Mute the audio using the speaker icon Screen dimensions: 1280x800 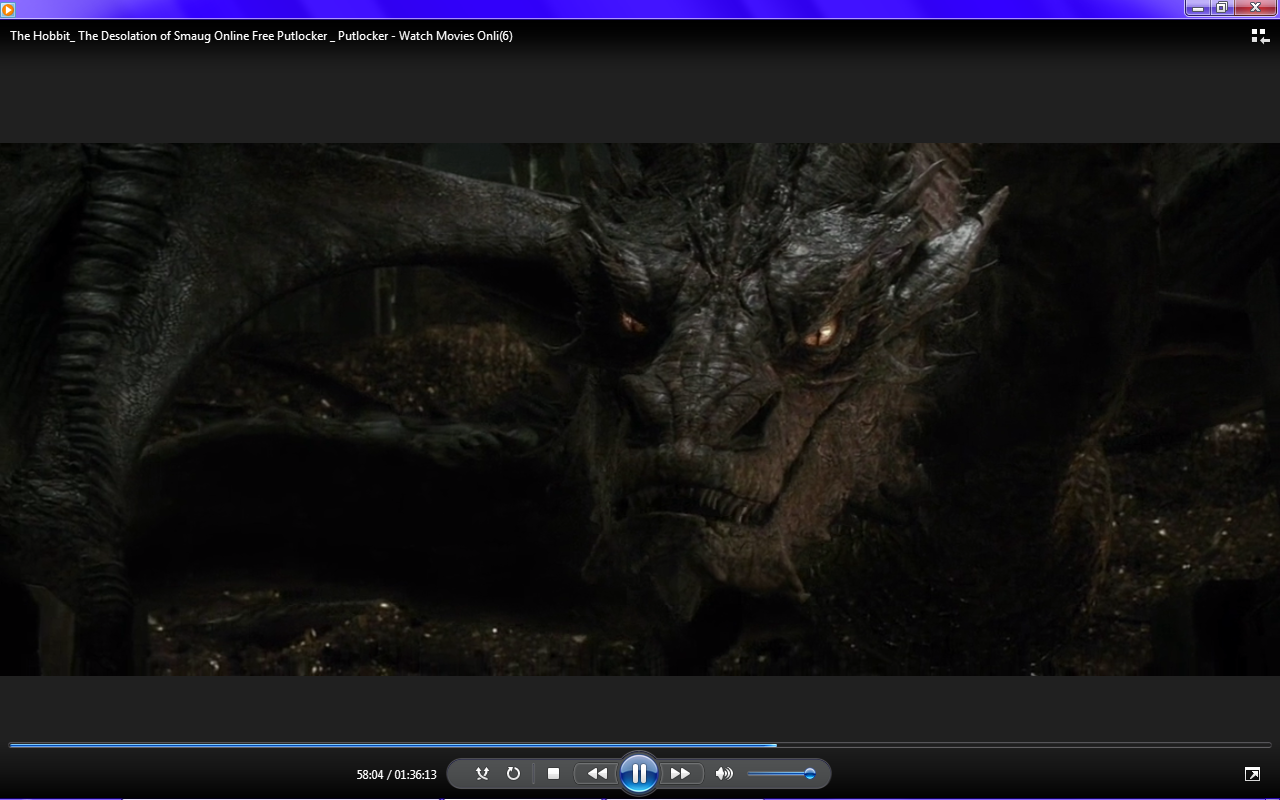click(724, 774)
